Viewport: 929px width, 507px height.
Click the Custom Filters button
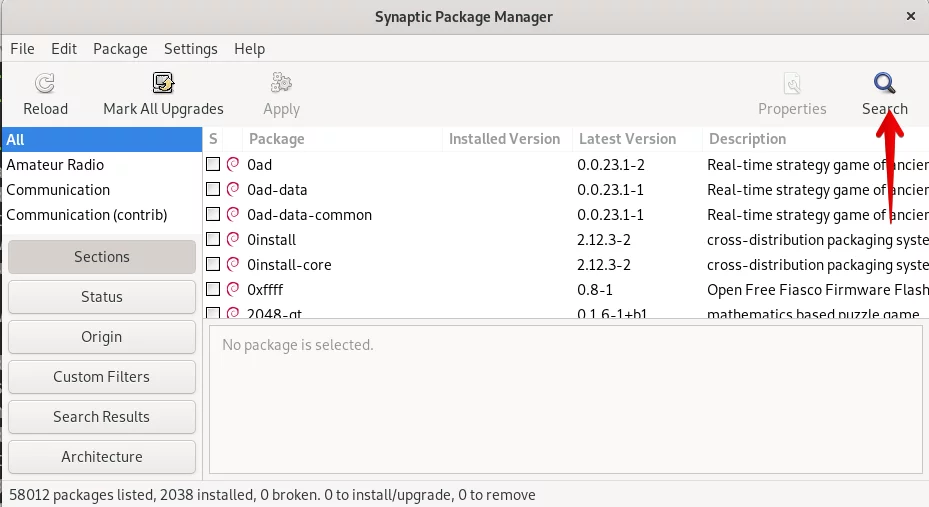(102, 377)
